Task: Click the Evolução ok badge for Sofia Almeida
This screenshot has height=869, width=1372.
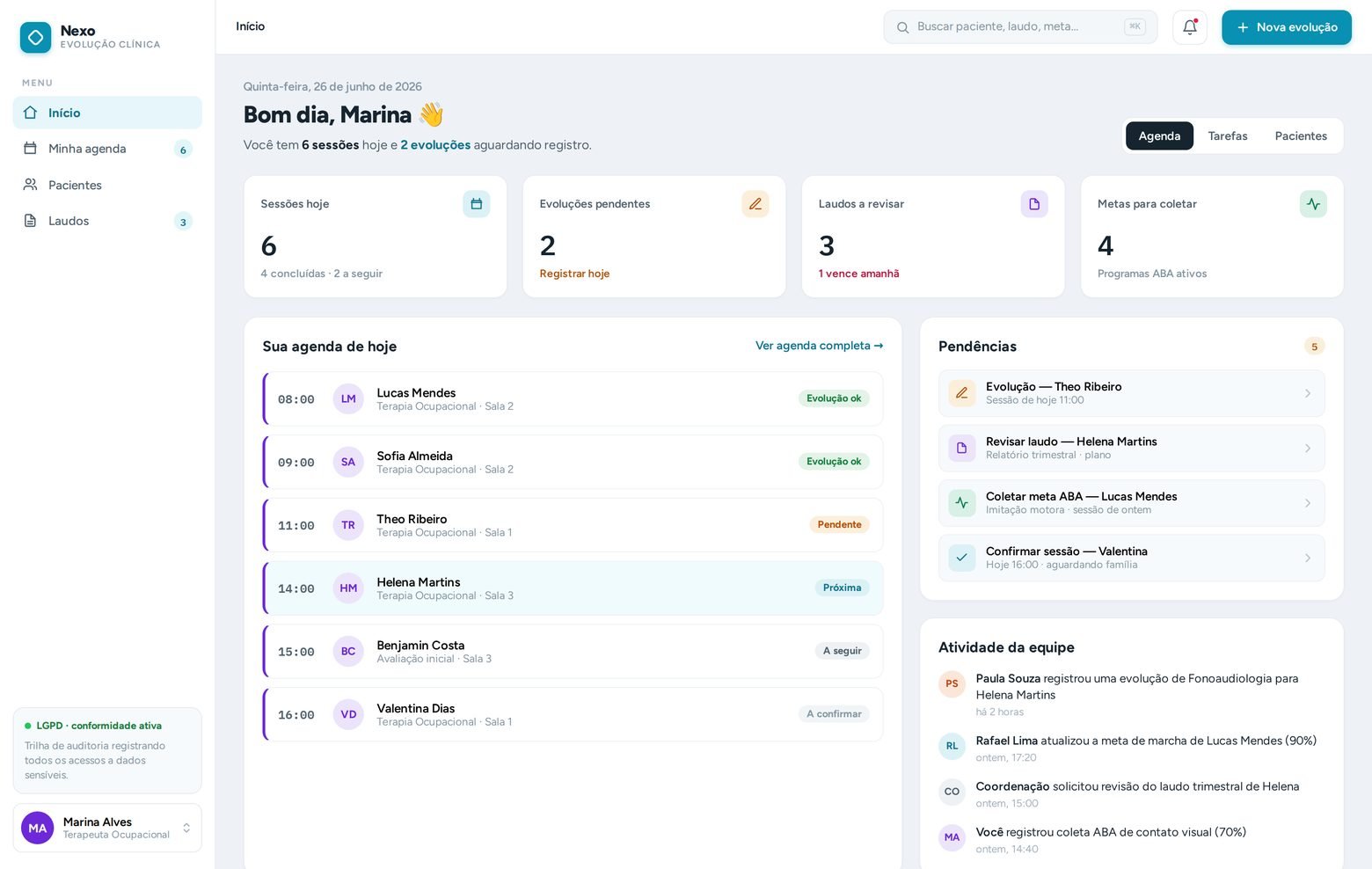Action: coord(834,462)
